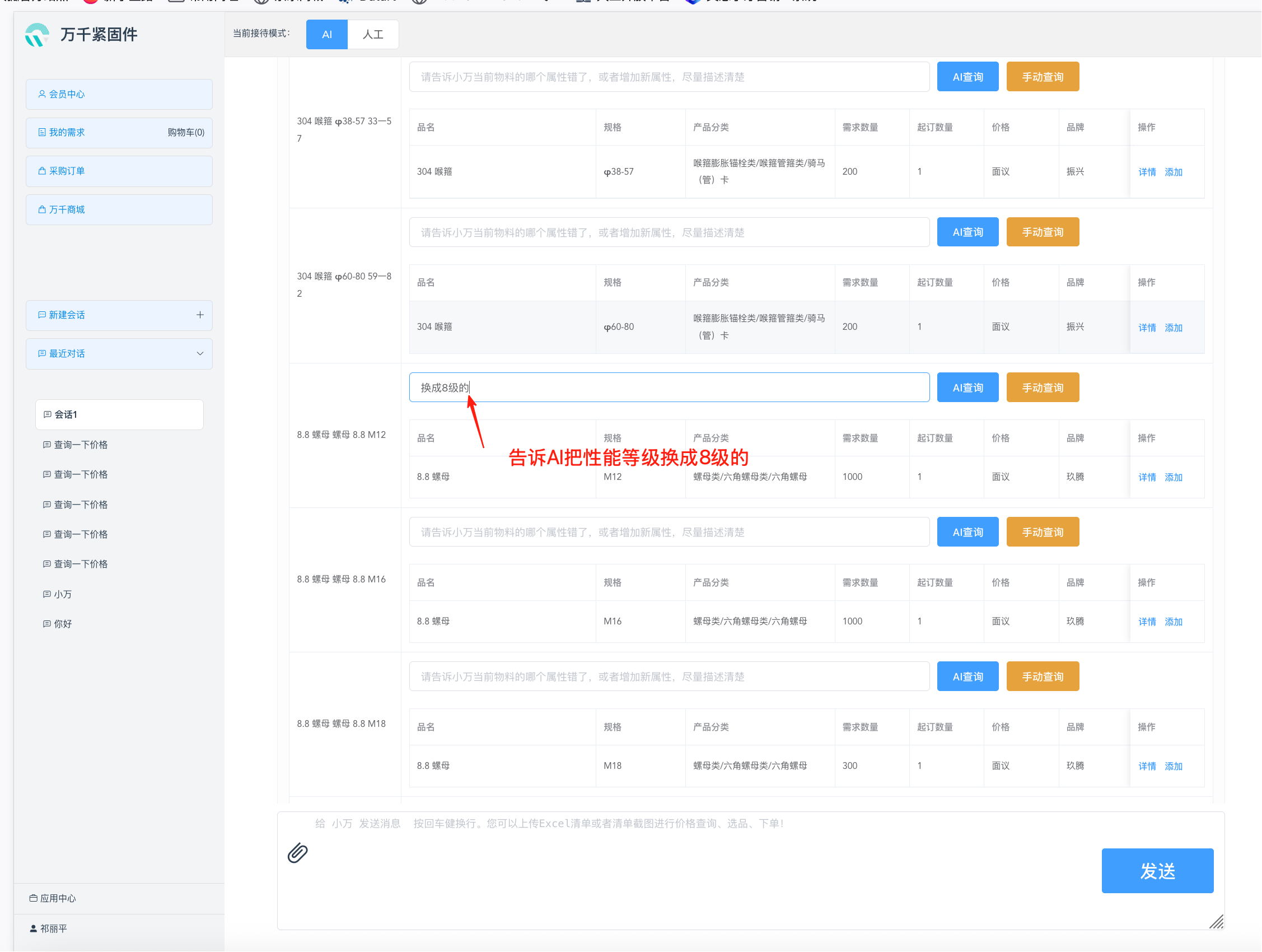Screen dimensions: 1262x952
Task: Click the paperclip attachment icon
Action: [297, 853]
